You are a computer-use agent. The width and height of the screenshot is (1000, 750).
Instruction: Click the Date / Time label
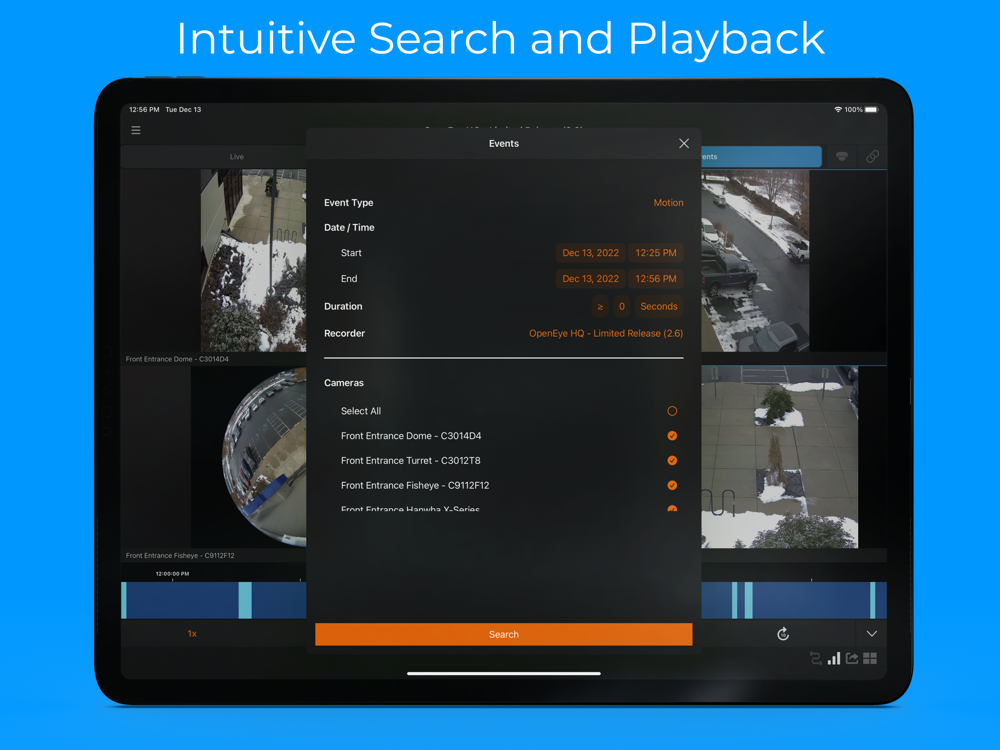point(349,228)
